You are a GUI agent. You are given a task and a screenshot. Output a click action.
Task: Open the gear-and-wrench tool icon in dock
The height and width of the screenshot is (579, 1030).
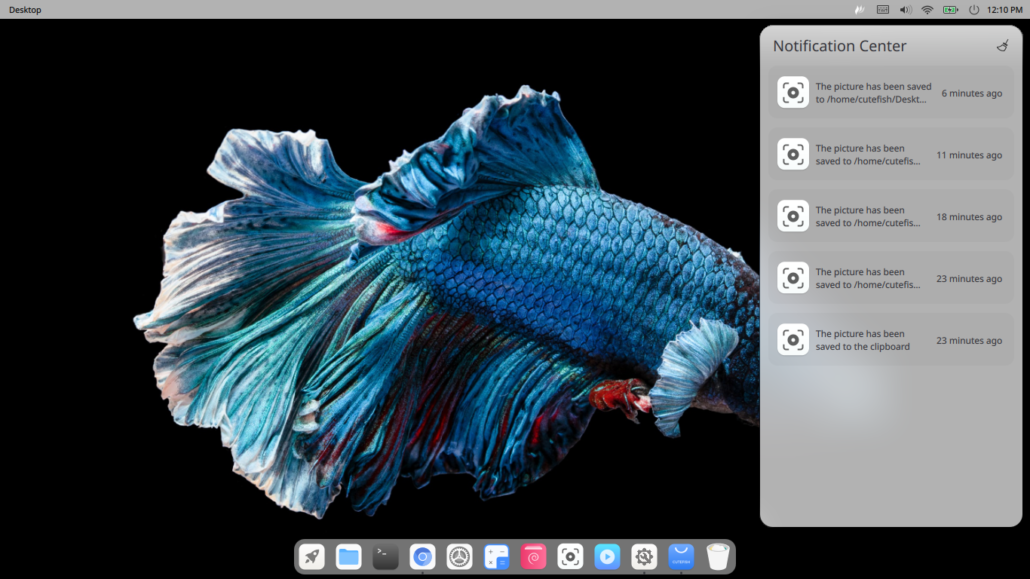click(x=644, y=557)
